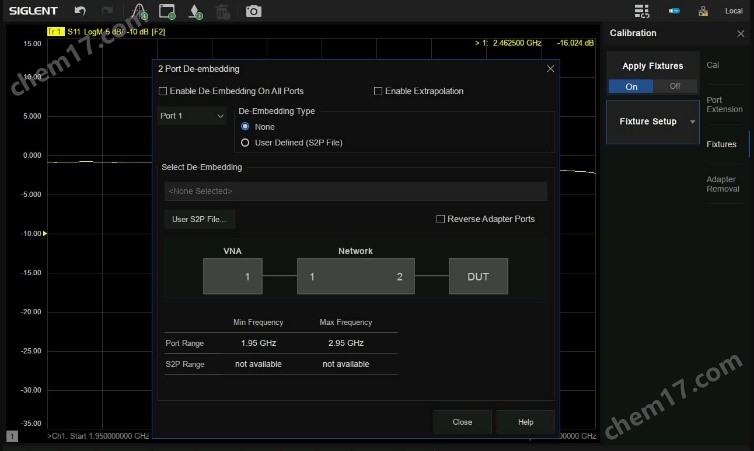Open the Adapter Removal tab

pyautogui.click(x=723, y=183)
